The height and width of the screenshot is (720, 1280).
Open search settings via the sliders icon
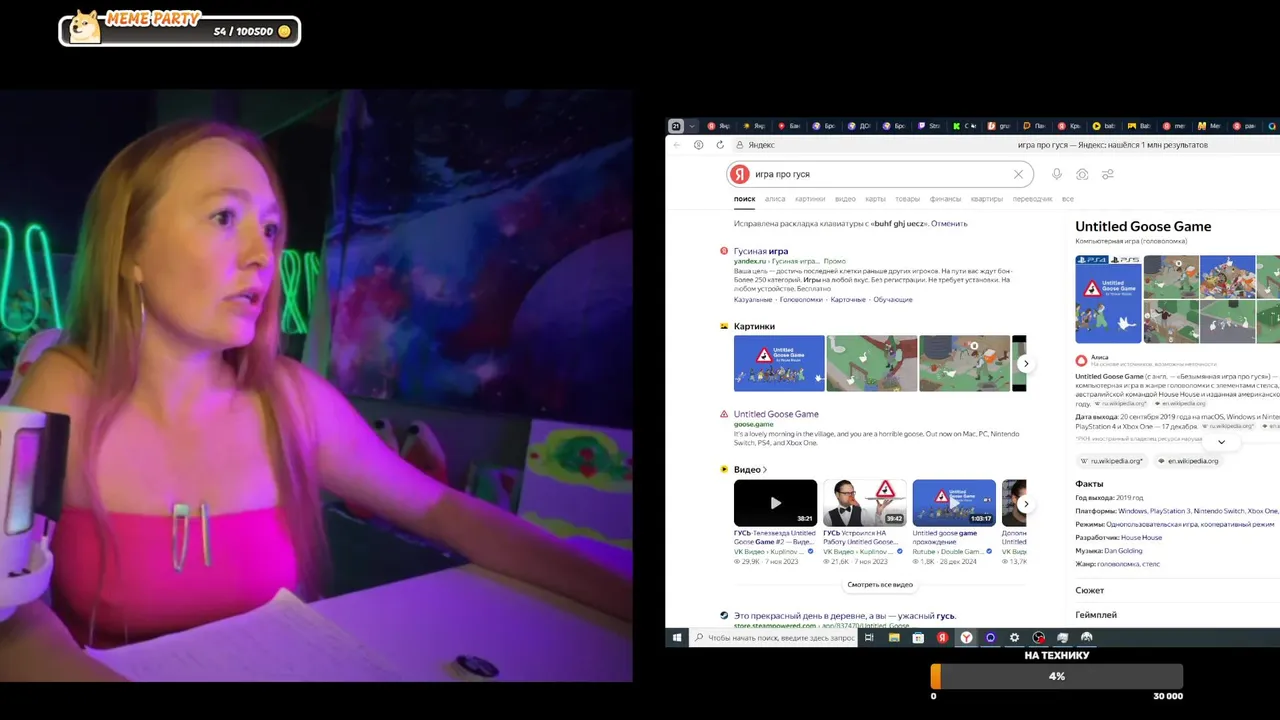(x=1107, y=175)
